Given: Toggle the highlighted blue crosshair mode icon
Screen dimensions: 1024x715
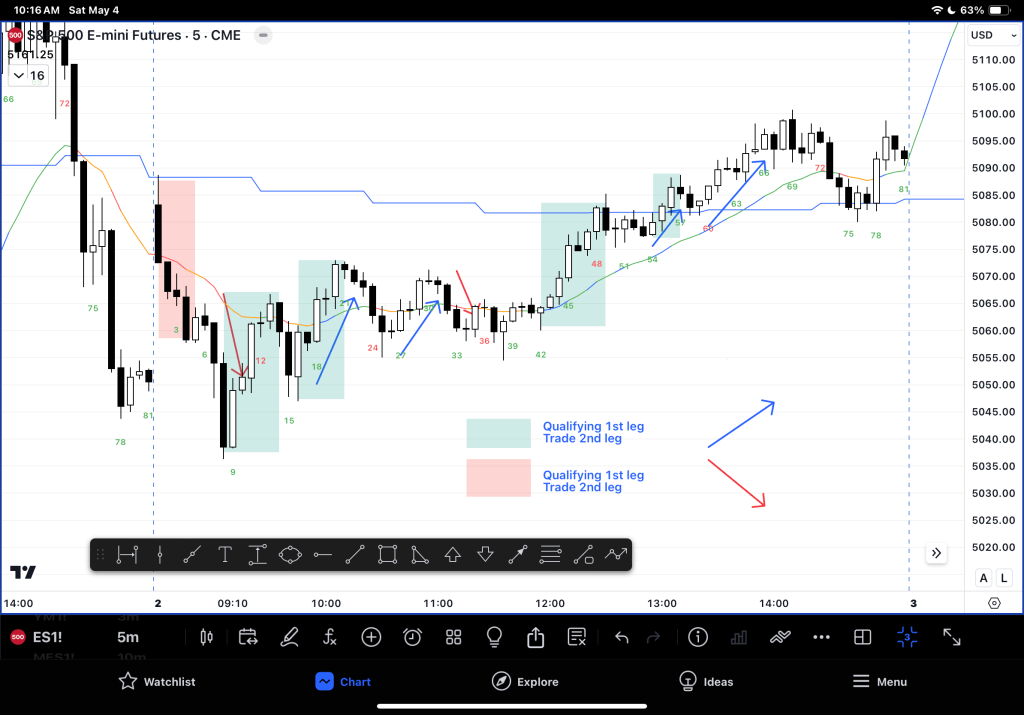Looking at the screenshot, I should [907, 637].
